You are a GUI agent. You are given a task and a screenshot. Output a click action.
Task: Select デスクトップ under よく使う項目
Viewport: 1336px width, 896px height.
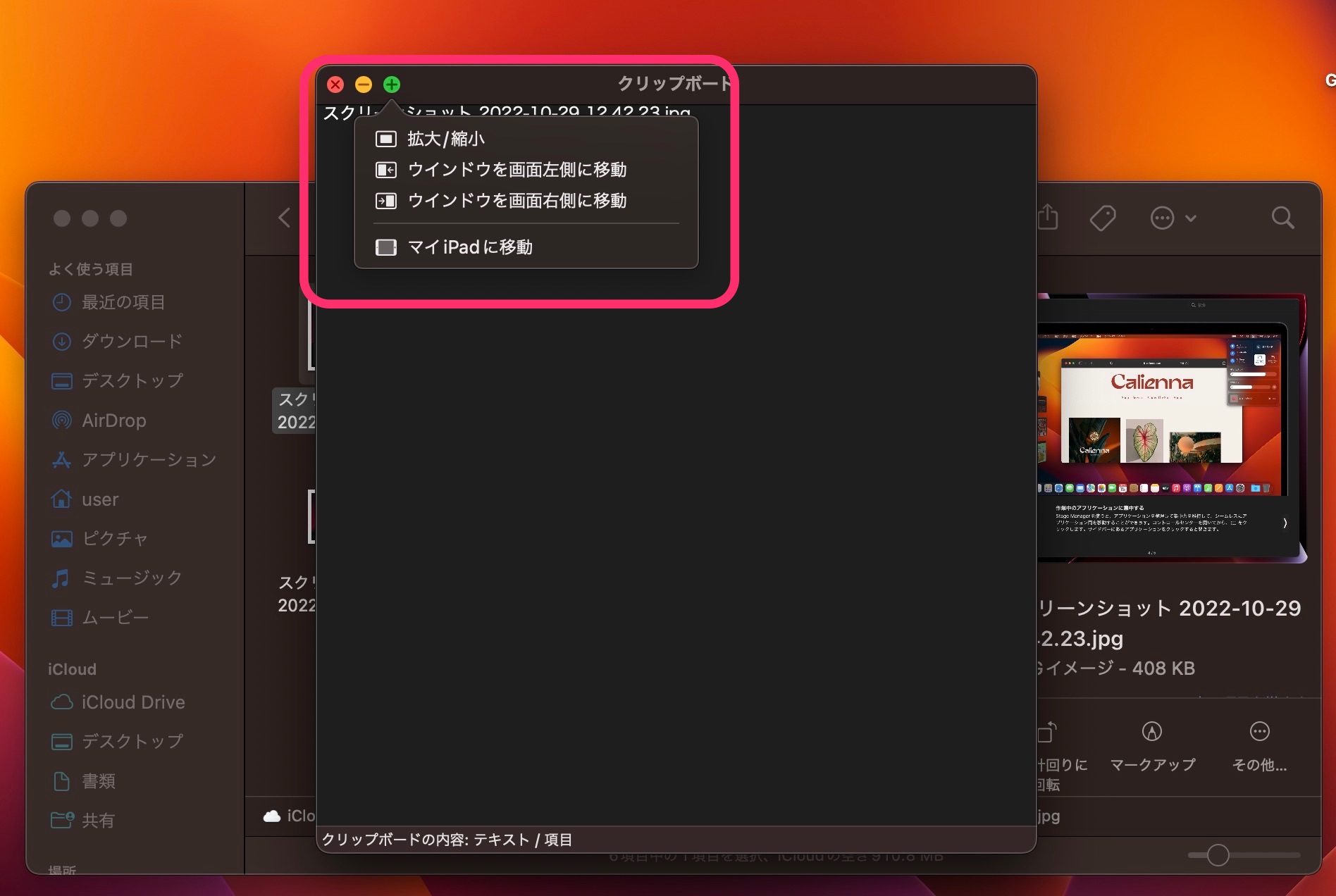pyautogui.click(x=117, y=381)
